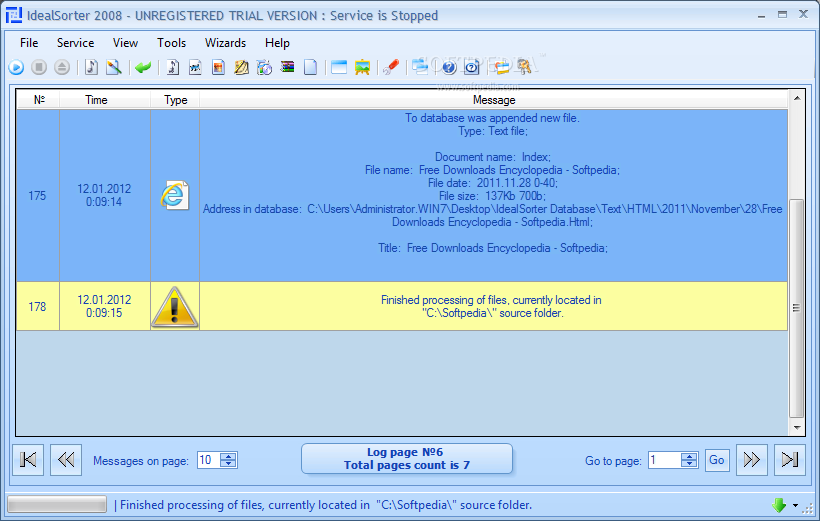
Task: Open the Help menu
Action: [x=277, y=43]
